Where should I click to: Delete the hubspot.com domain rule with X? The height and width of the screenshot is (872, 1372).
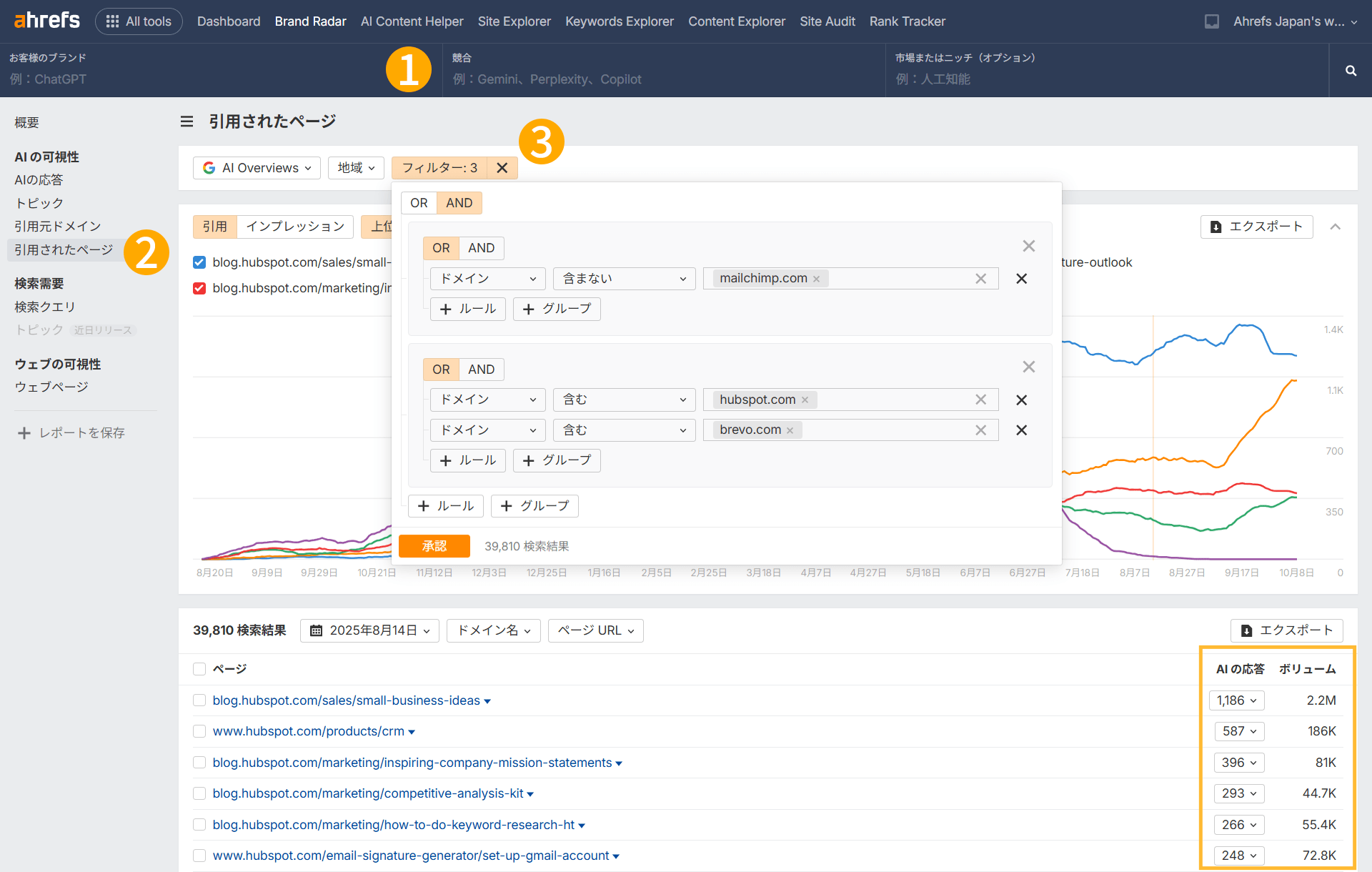click(1021, 400)
